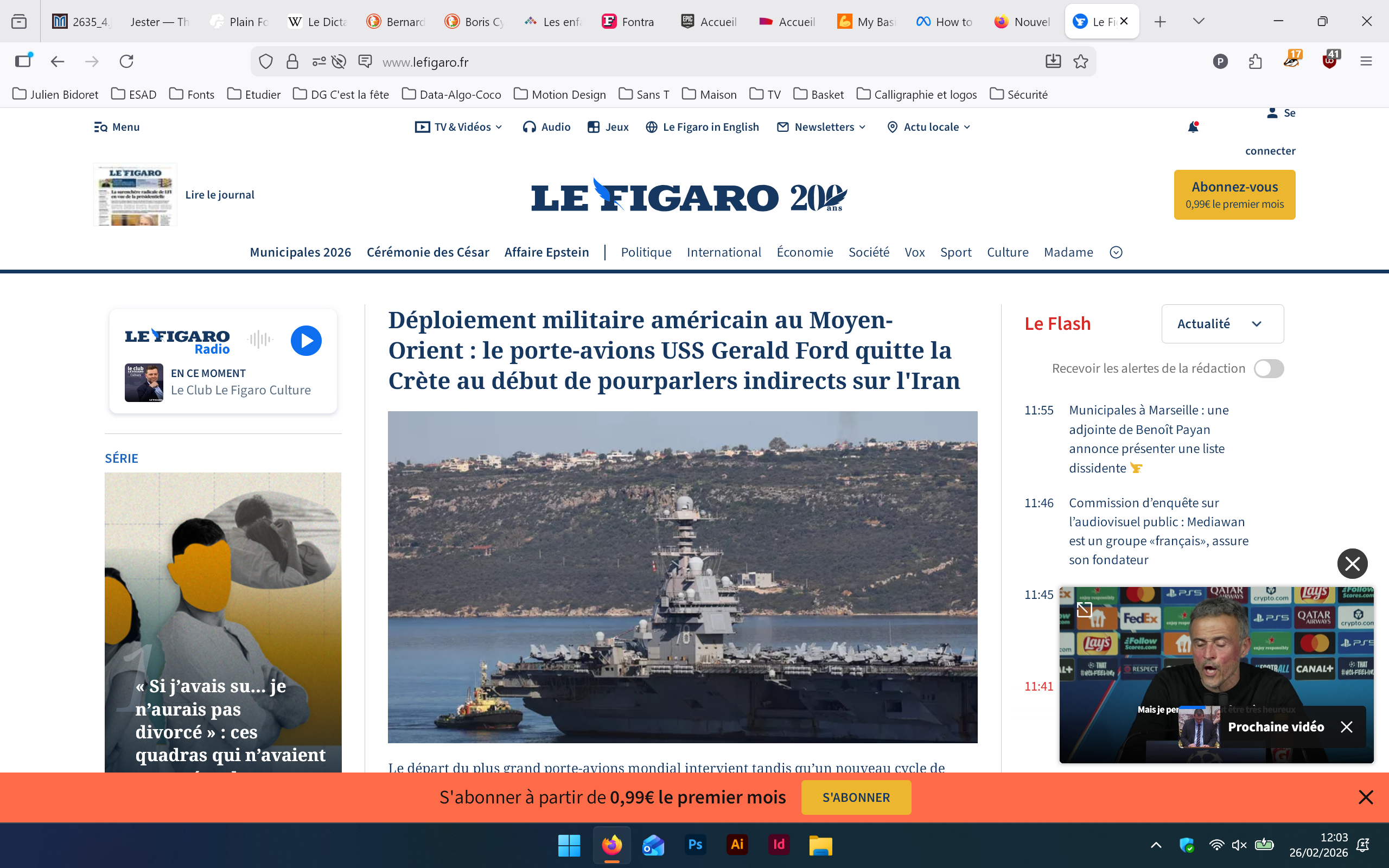Viewport: 1389px width, 868px height.
Task: Expand more categories circle chevron after Madame
Action: pyautogui.click(x=1116, y=253)
